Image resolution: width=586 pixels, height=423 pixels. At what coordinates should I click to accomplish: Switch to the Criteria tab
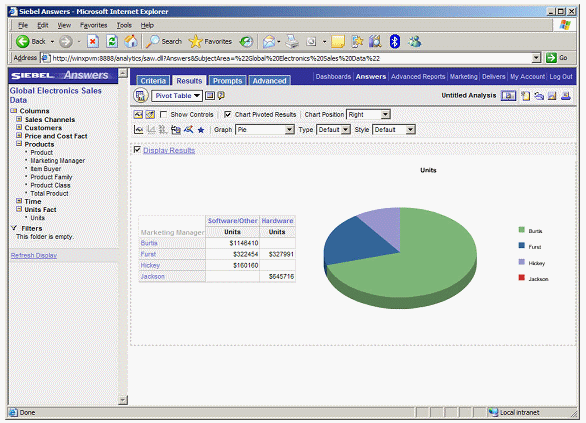click(153, 81)
